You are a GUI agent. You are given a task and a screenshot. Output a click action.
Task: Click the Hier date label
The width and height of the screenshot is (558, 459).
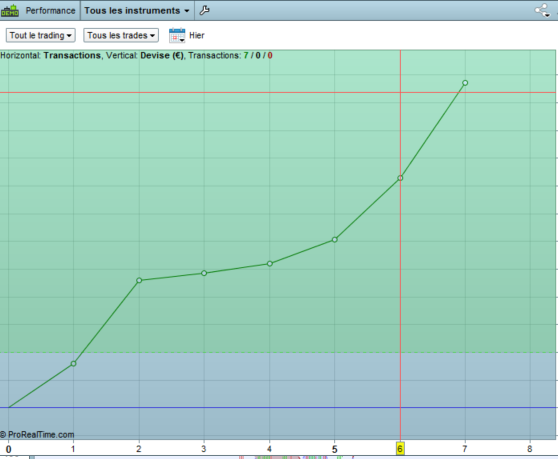(197, 35)
